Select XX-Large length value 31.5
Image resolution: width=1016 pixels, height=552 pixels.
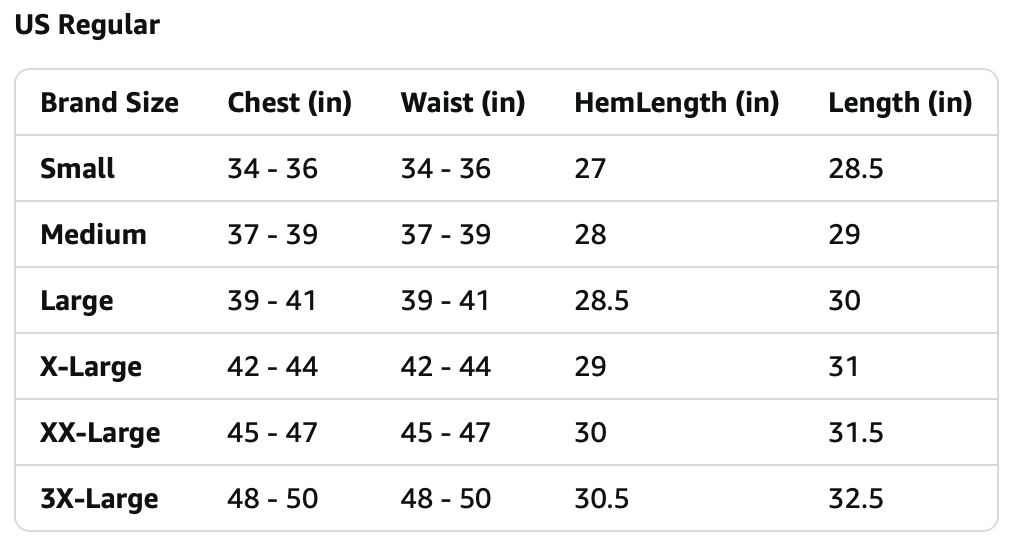[x=855, y=433]
